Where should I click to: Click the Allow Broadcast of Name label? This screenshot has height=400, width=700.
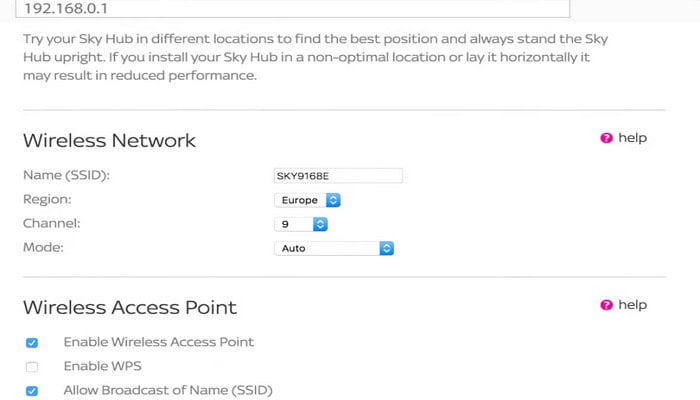click(168, 390)
